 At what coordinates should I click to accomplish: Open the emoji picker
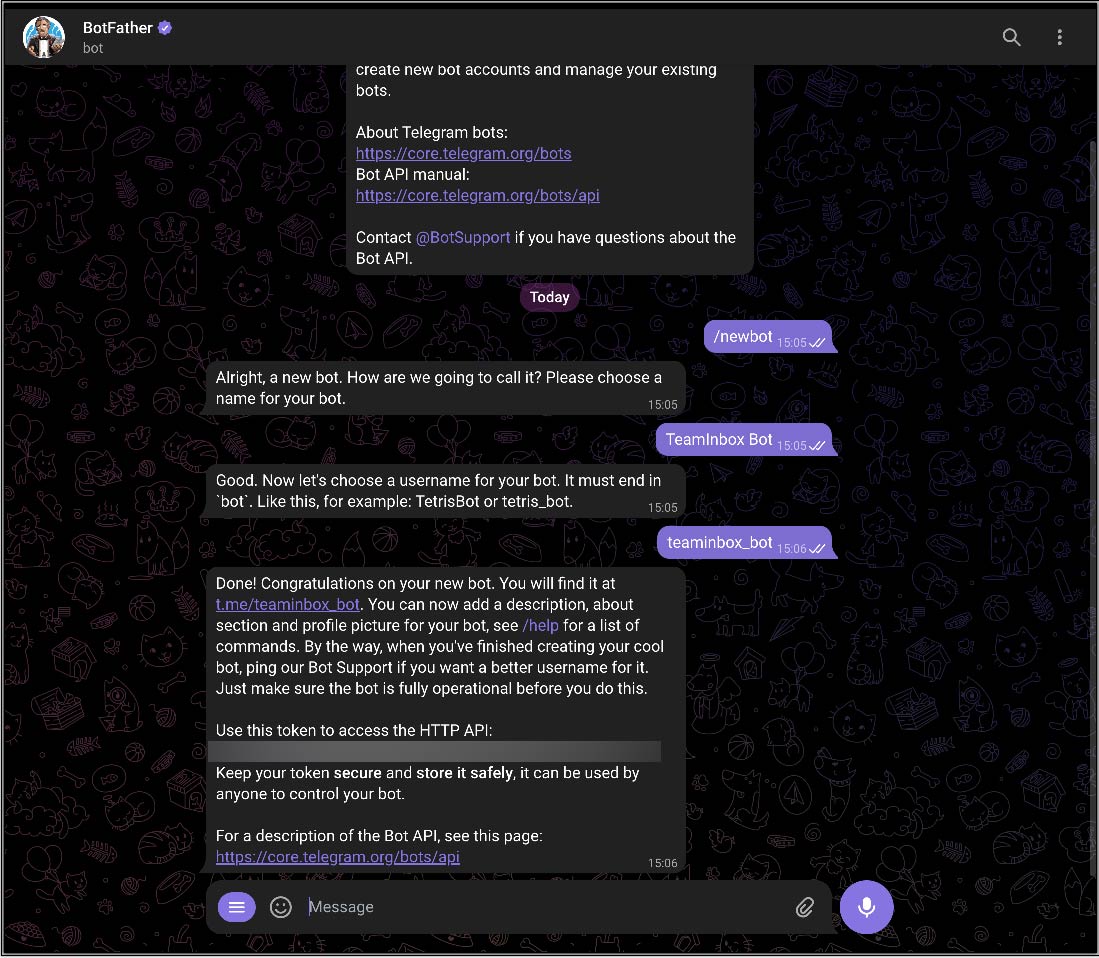[x=280, y=907]
